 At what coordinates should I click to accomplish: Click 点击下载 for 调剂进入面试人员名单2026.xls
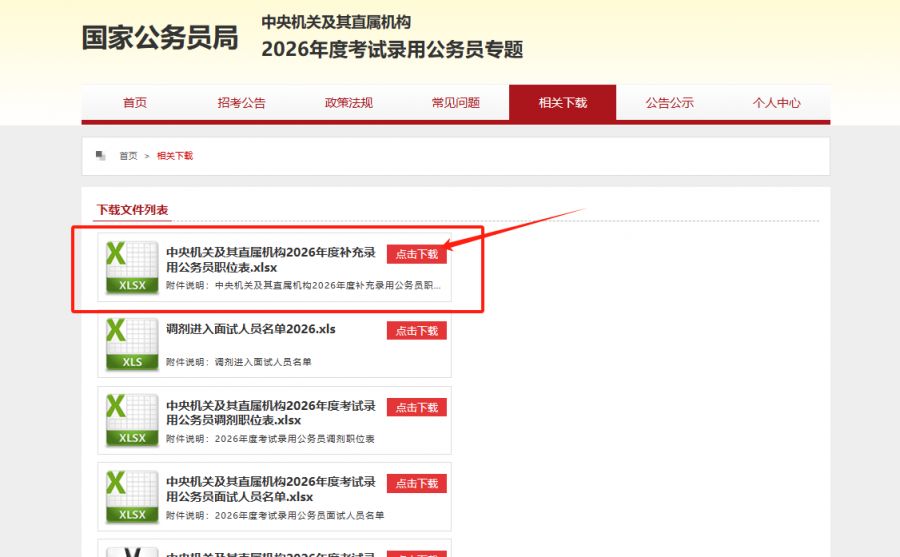click(417, 331)
